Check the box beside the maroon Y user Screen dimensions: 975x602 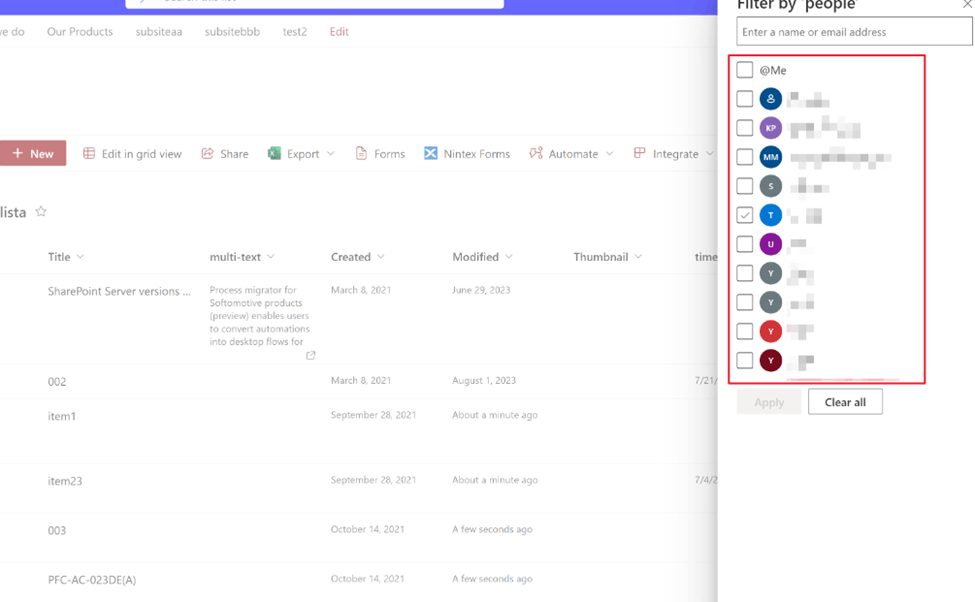click(x=744, y=360)
